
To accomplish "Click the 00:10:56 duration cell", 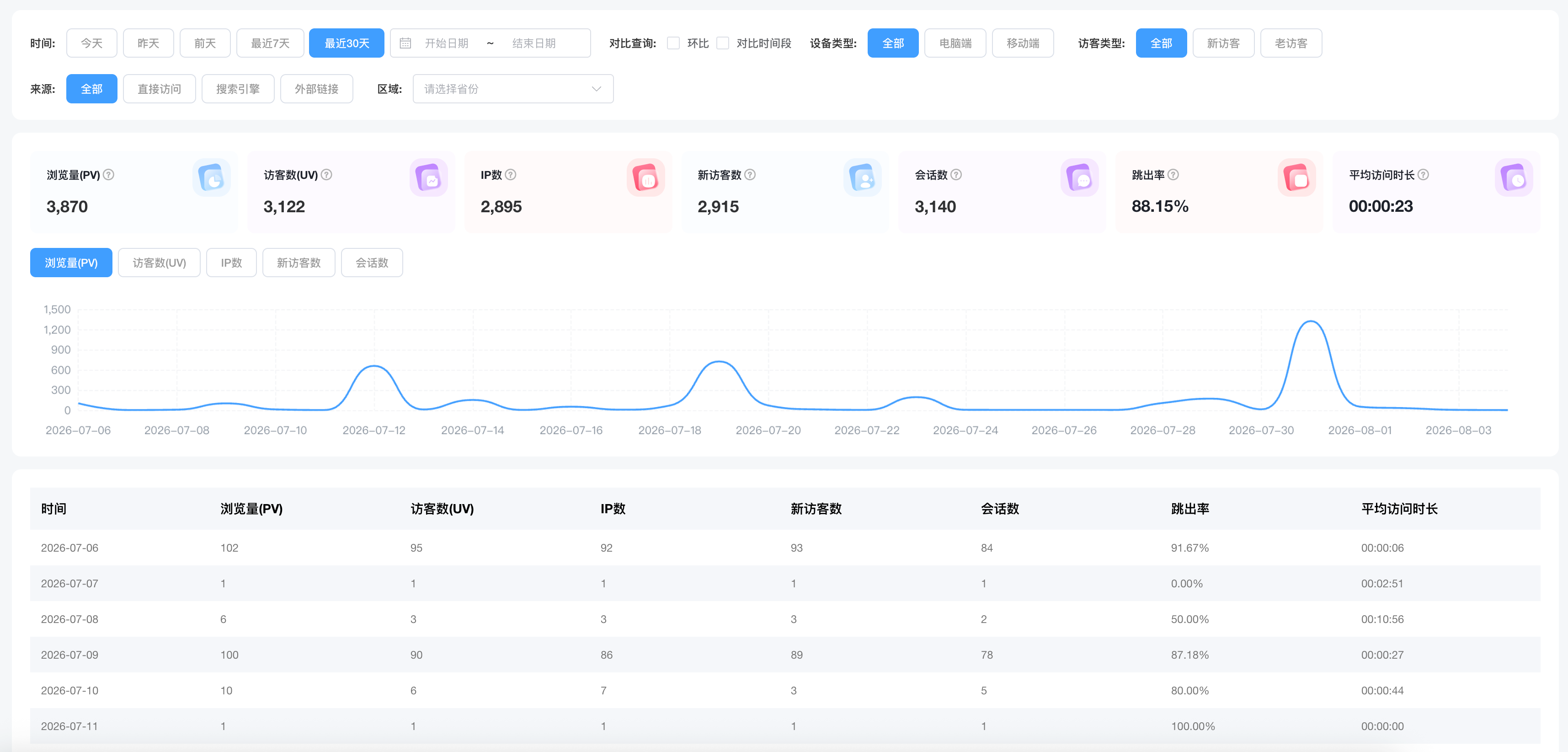I will (1382, 619).
